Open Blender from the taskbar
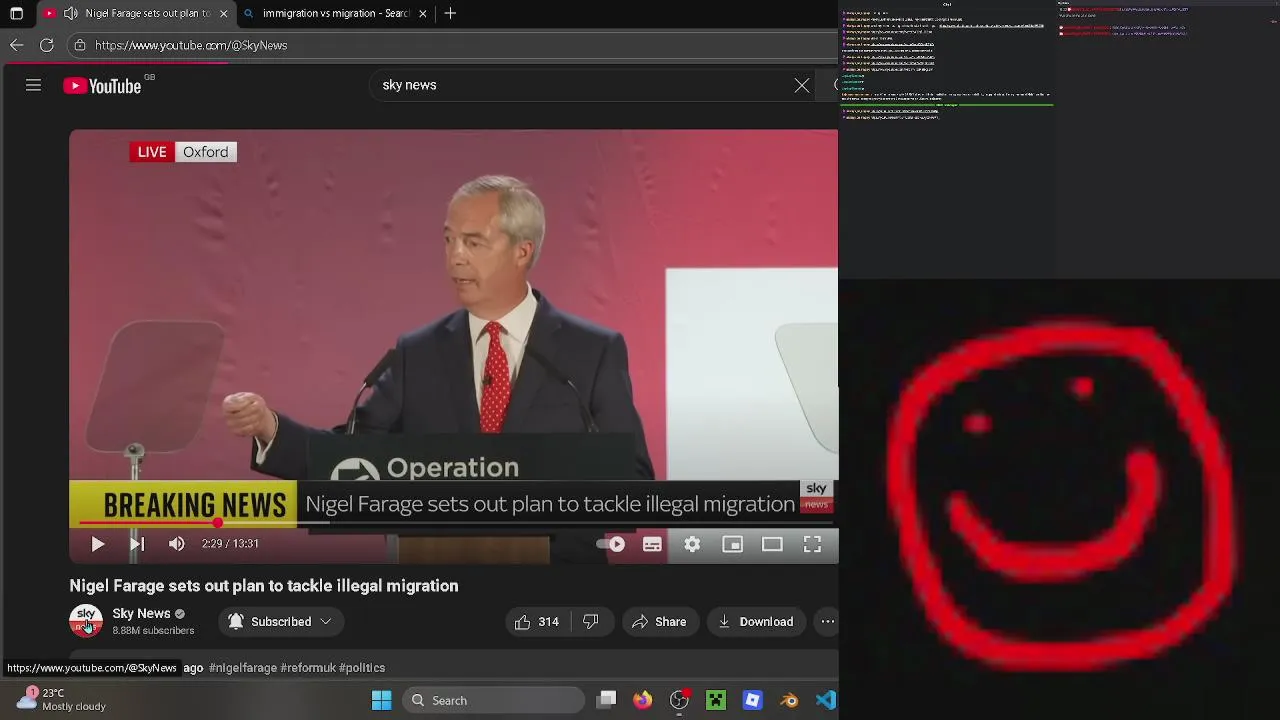This screenshot has height=720, width=1280. coord(789,701)
